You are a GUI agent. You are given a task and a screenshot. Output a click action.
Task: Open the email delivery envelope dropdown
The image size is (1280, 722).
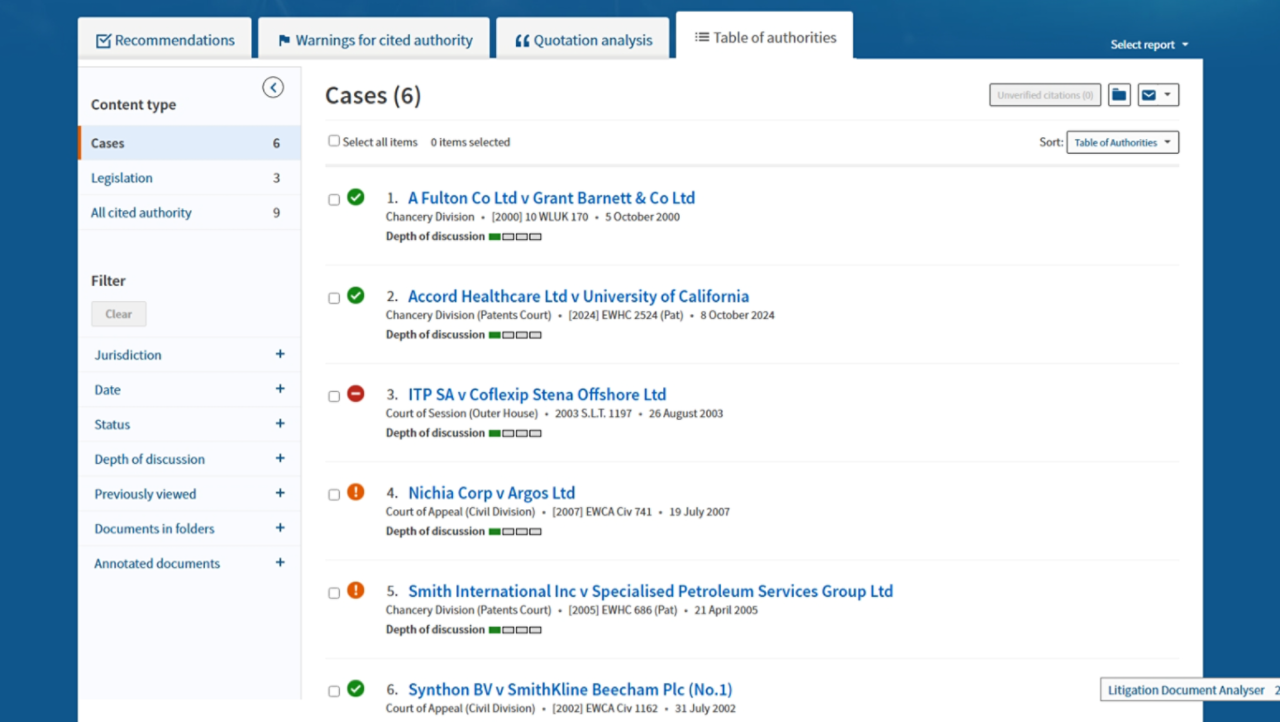pos(1157,95)
